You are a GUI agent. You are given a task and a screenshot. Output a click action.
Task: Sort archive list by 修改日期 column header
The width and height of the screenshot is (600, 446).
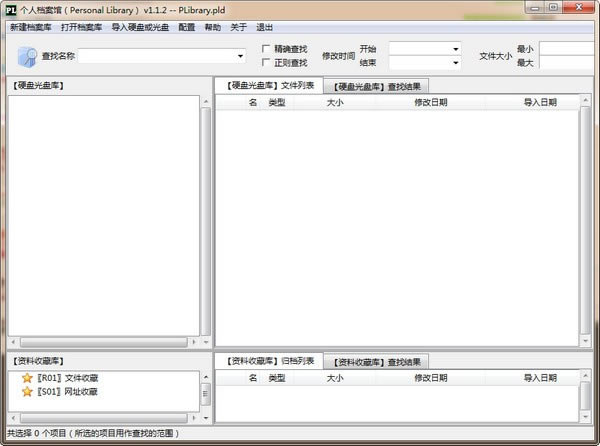pos(430,378)
